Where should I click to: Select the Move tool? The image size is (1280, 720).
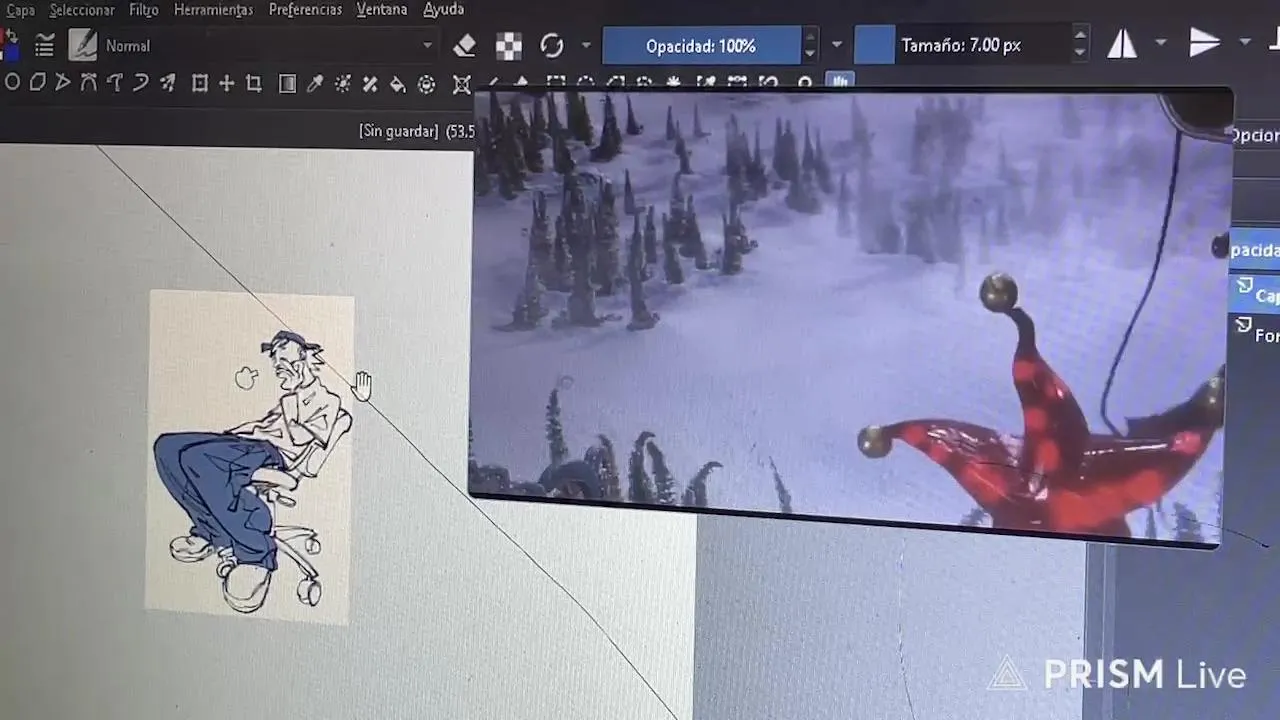pyautogui.click(x=227, y=84)
